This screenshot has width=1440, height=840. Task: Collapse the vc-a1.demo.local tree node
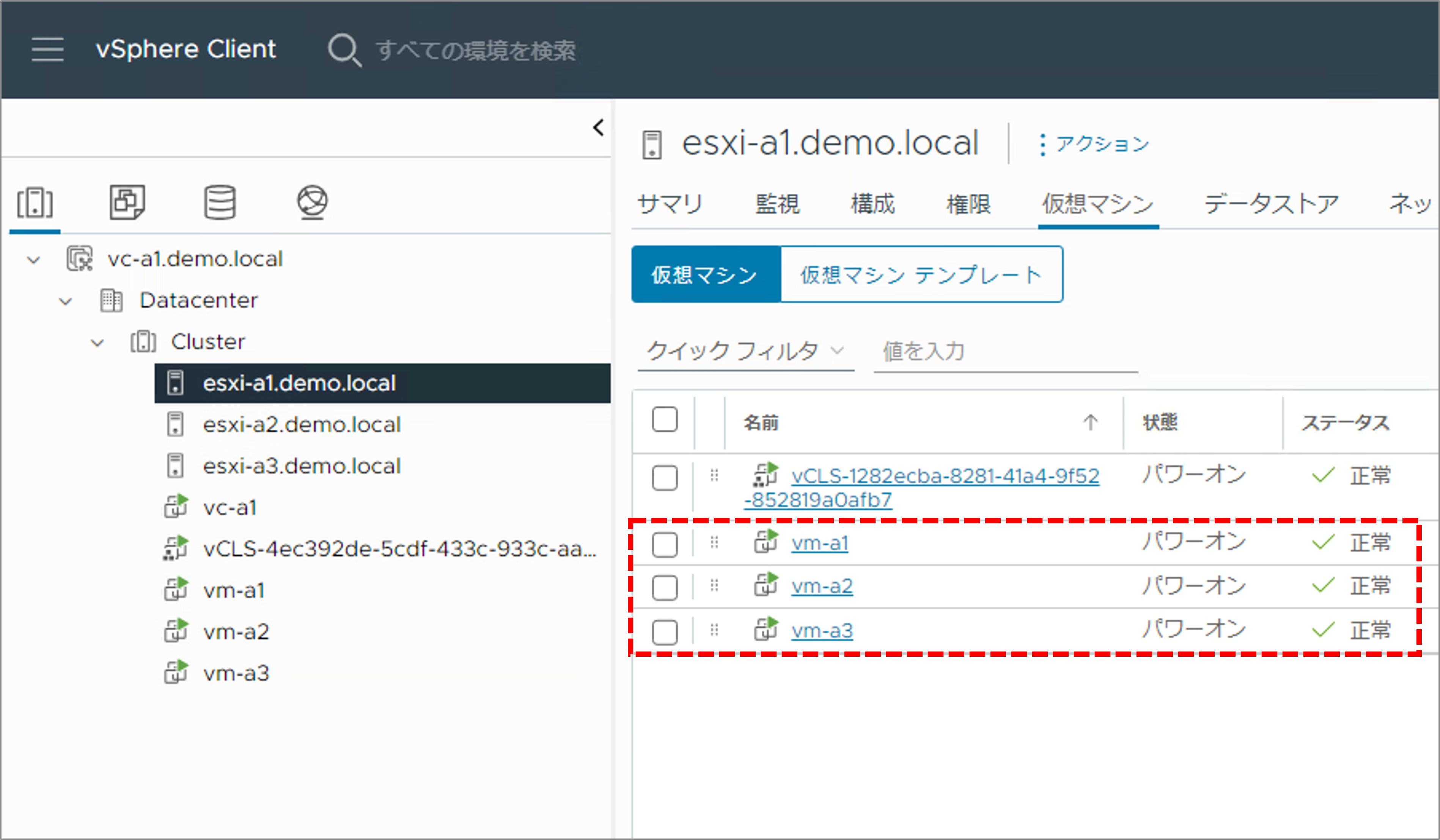pos(34,260)
